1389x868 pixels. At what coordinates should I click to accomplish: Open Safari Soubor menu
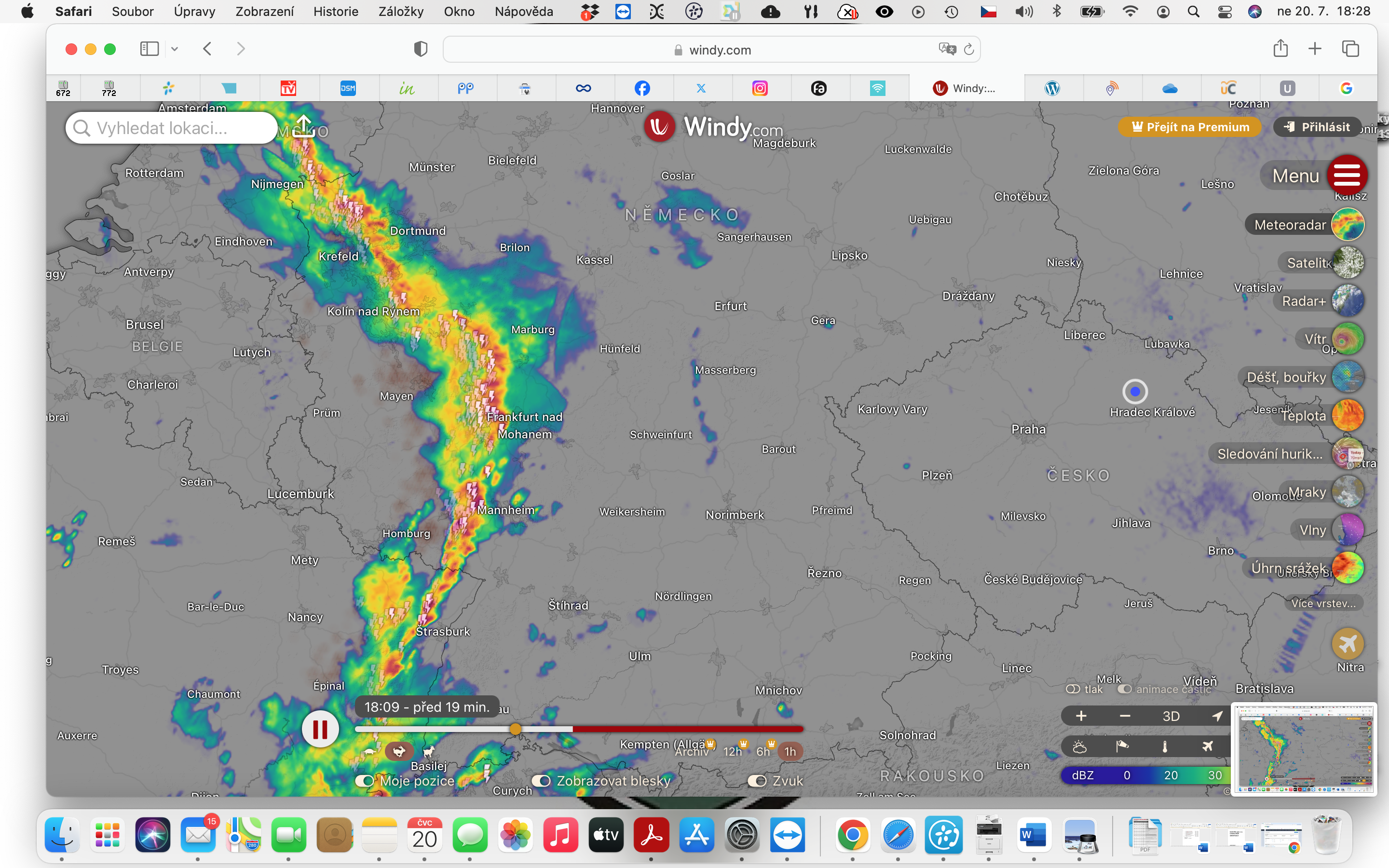tap(133, 12)
